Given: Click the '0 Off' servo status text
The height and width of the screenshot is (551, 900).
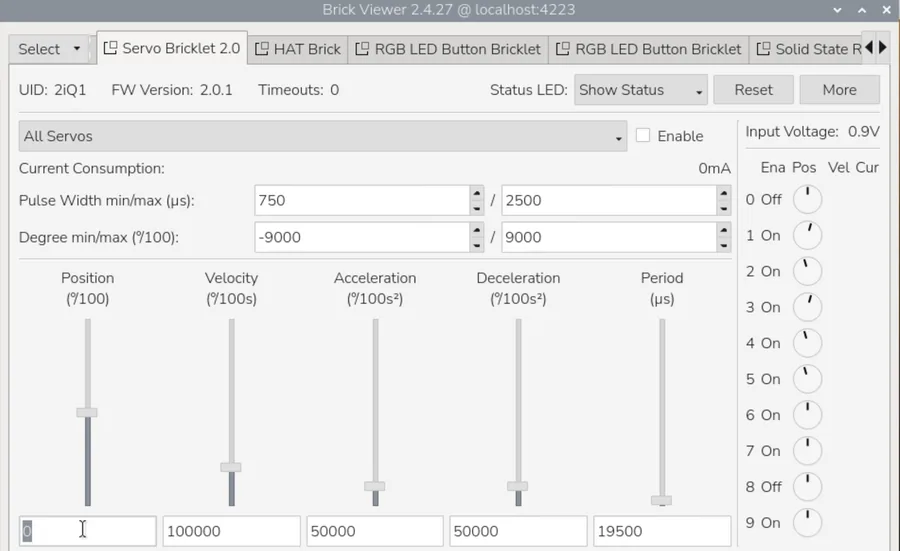Looking at the screenshot, I should coord(763,200).
